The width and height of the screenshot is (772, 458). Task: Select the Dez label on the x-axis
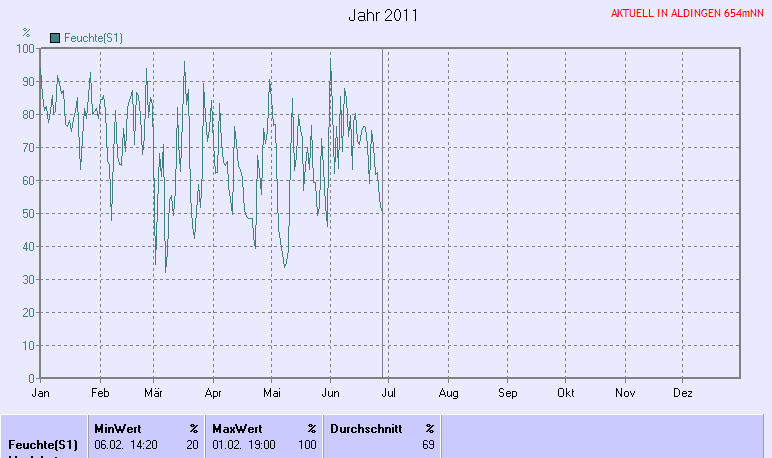684,394
